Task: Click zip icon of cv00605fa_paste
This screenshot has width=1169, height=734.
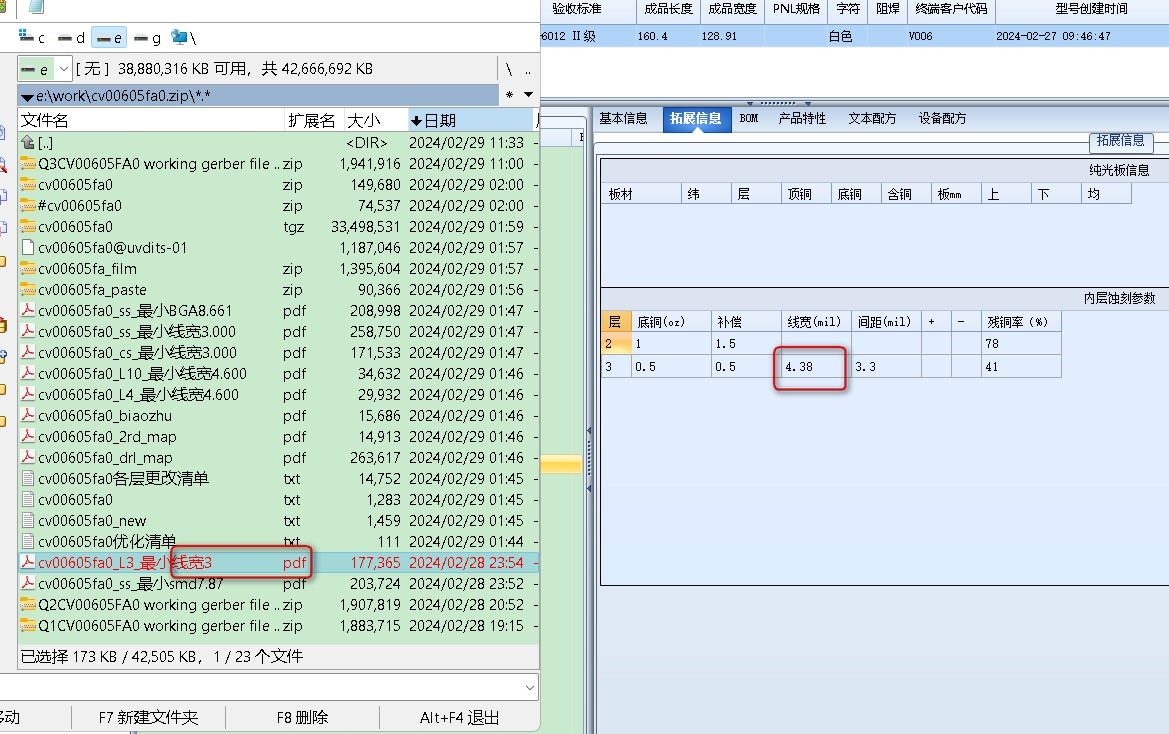Action: 28,289
